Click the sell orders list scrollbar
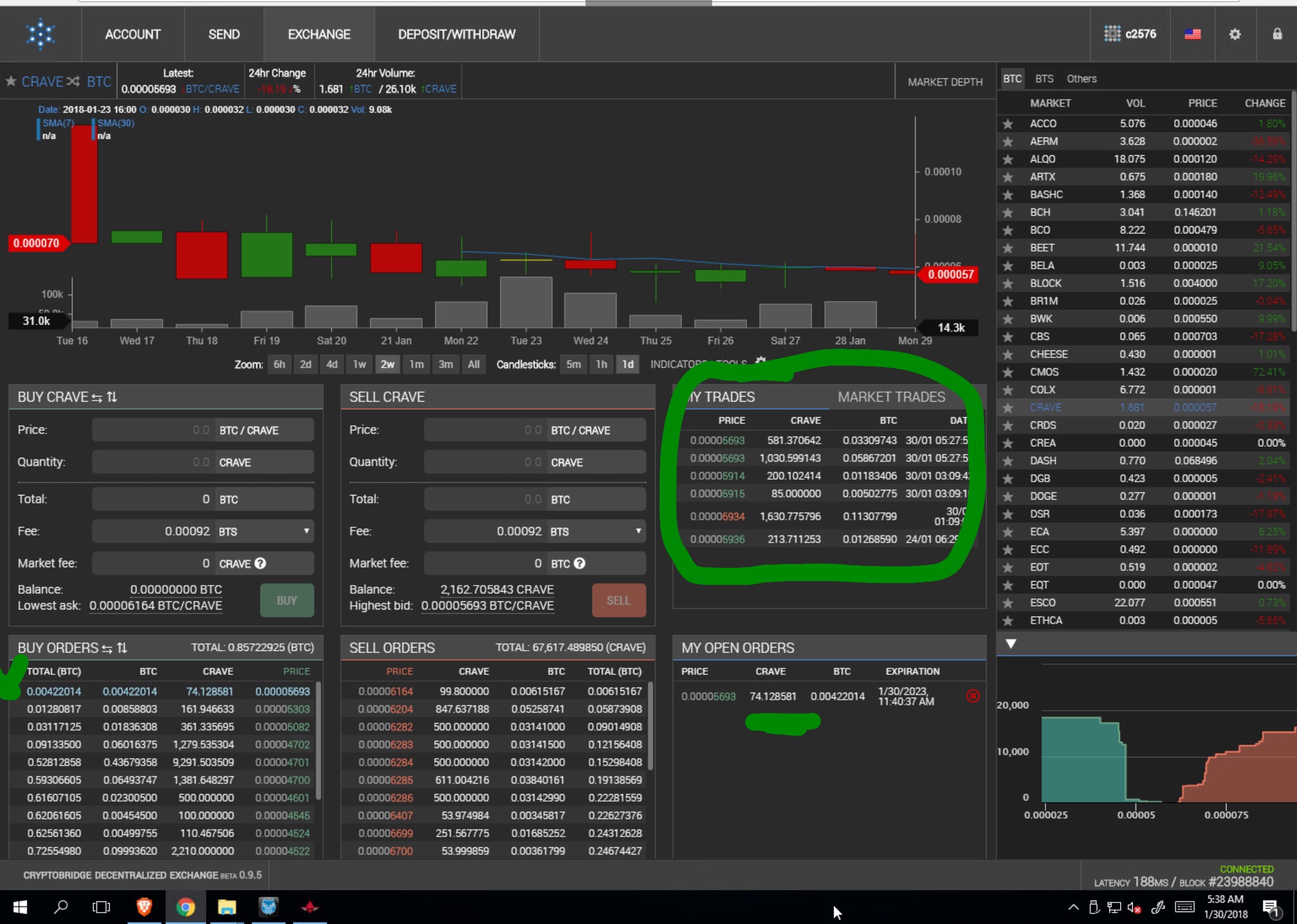 [x=651, y=726]
